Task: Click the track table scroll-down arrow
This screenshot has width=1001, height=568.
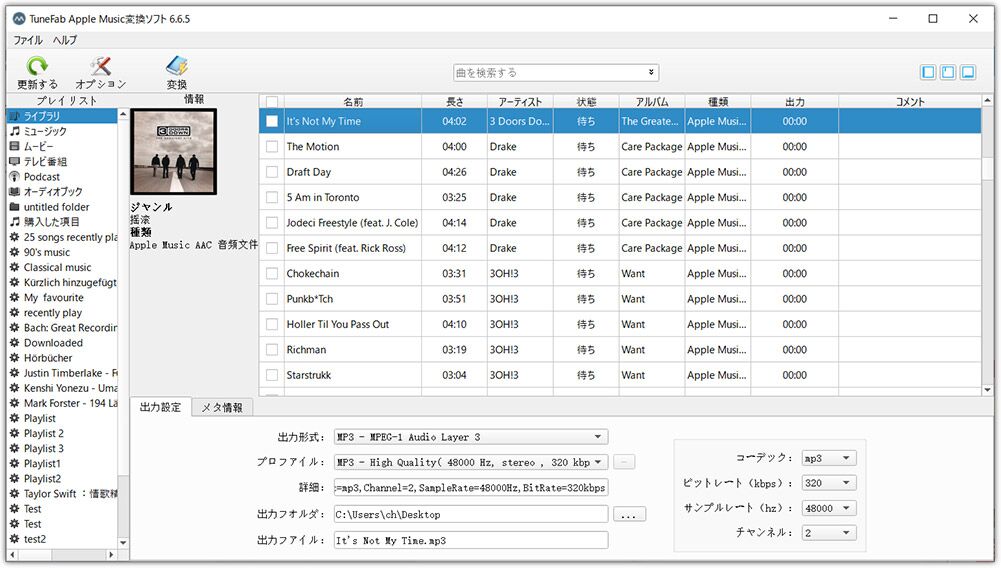Action: tap(988, 390)
